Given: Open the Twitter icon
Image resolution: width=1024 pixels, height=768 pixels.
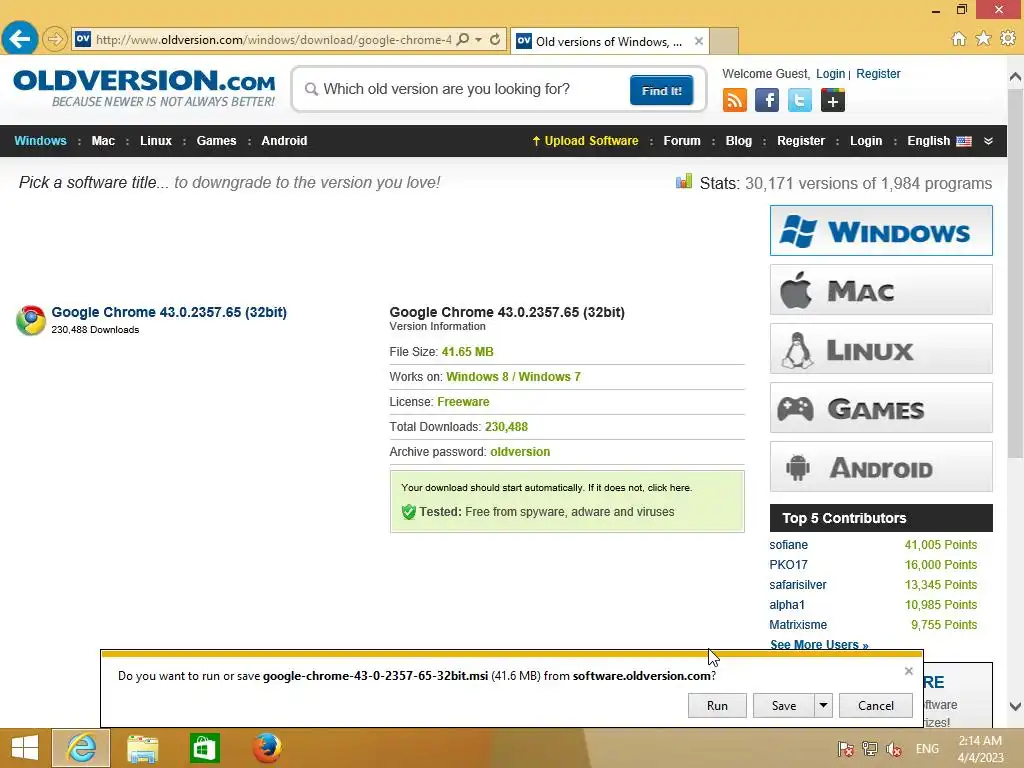Looking at the screenshot, I should point(800,100).
